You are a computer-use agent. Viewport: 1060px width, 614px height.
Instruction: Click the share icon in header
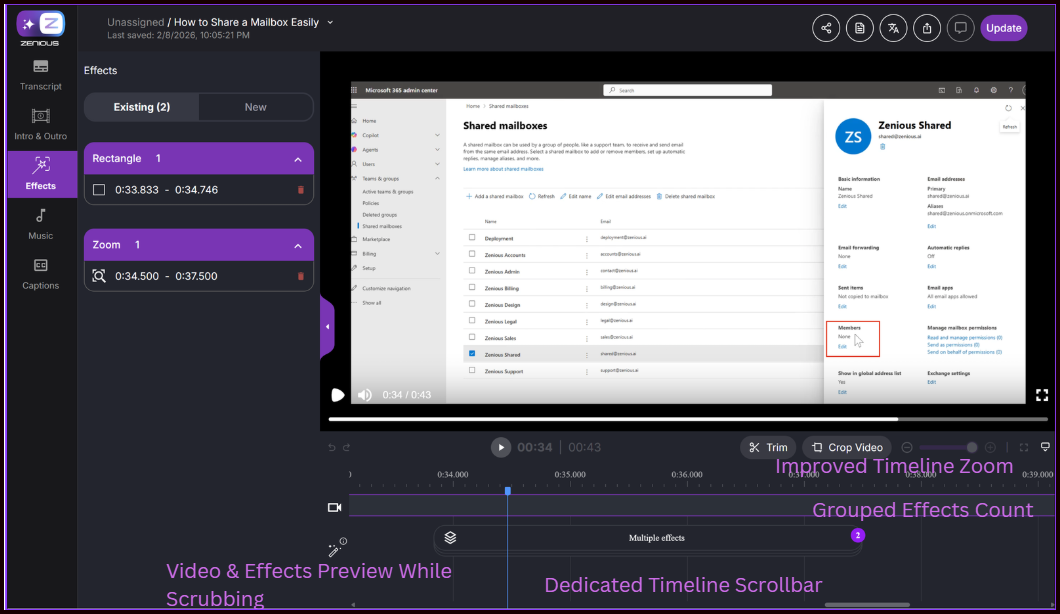click(x=826, y=28)
